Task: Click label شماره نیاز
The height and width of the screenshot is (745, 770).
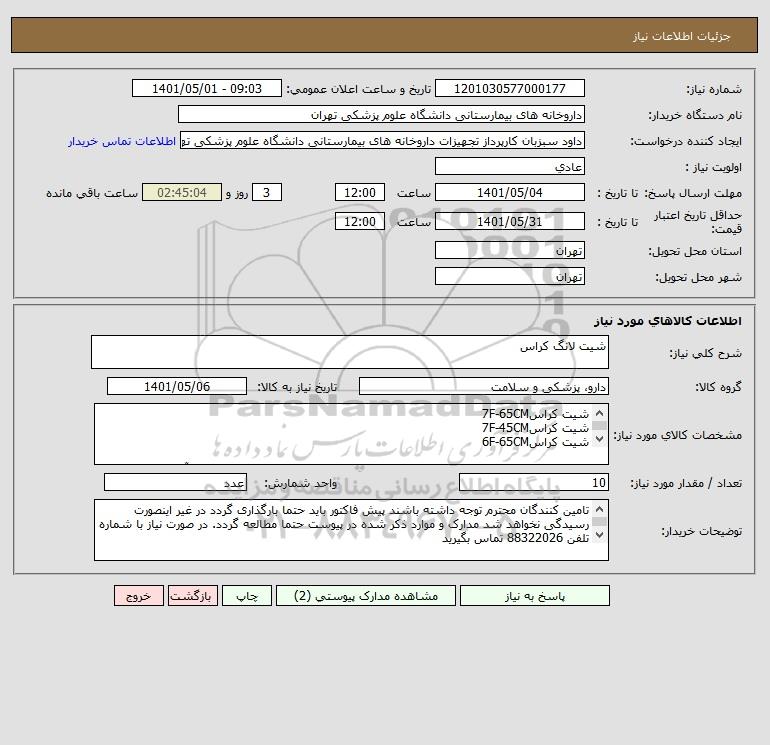Action: (714, 89)
